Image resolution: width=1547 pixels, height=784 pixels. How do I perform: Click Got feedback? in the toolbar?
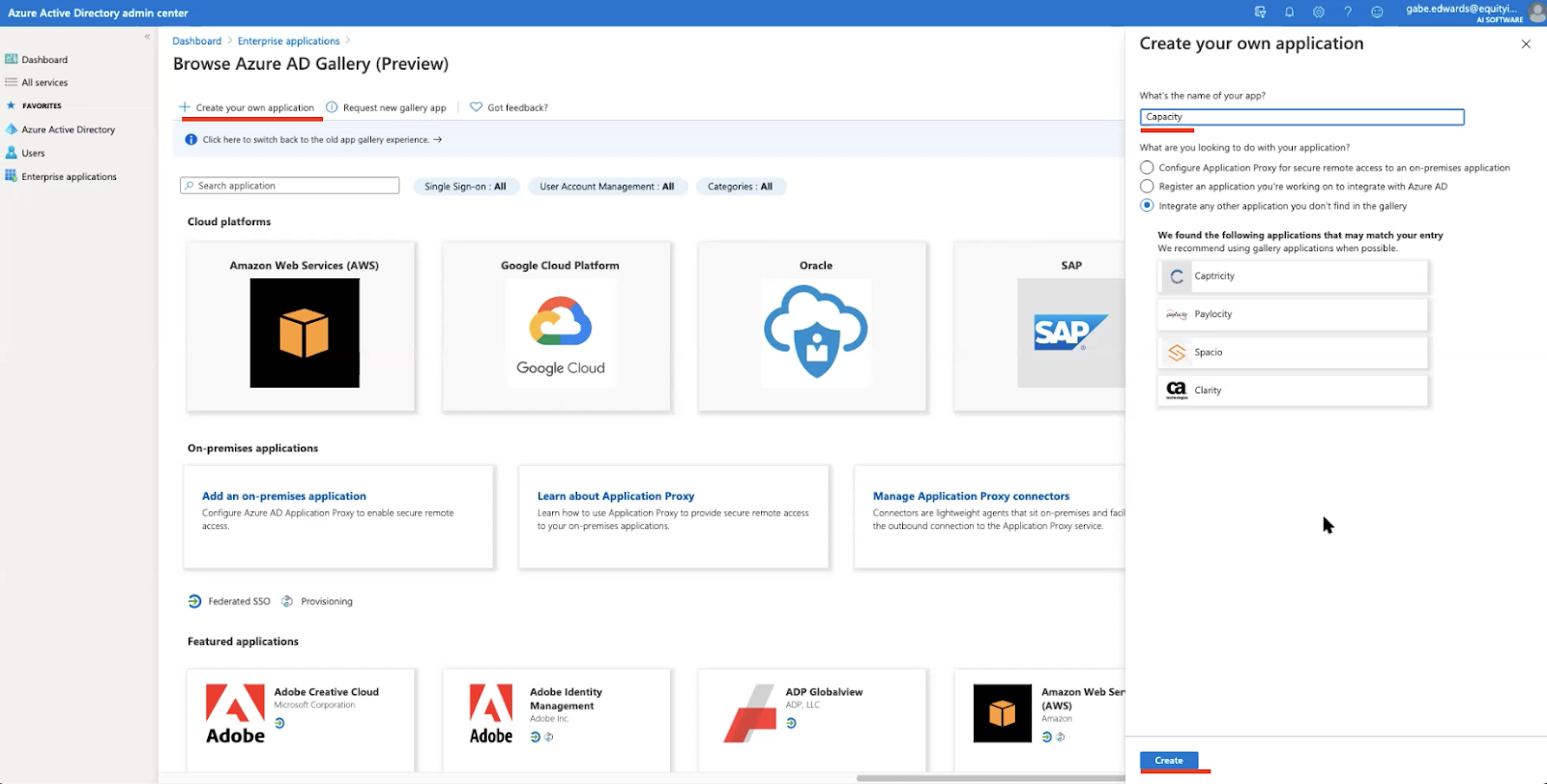point(510,107)
